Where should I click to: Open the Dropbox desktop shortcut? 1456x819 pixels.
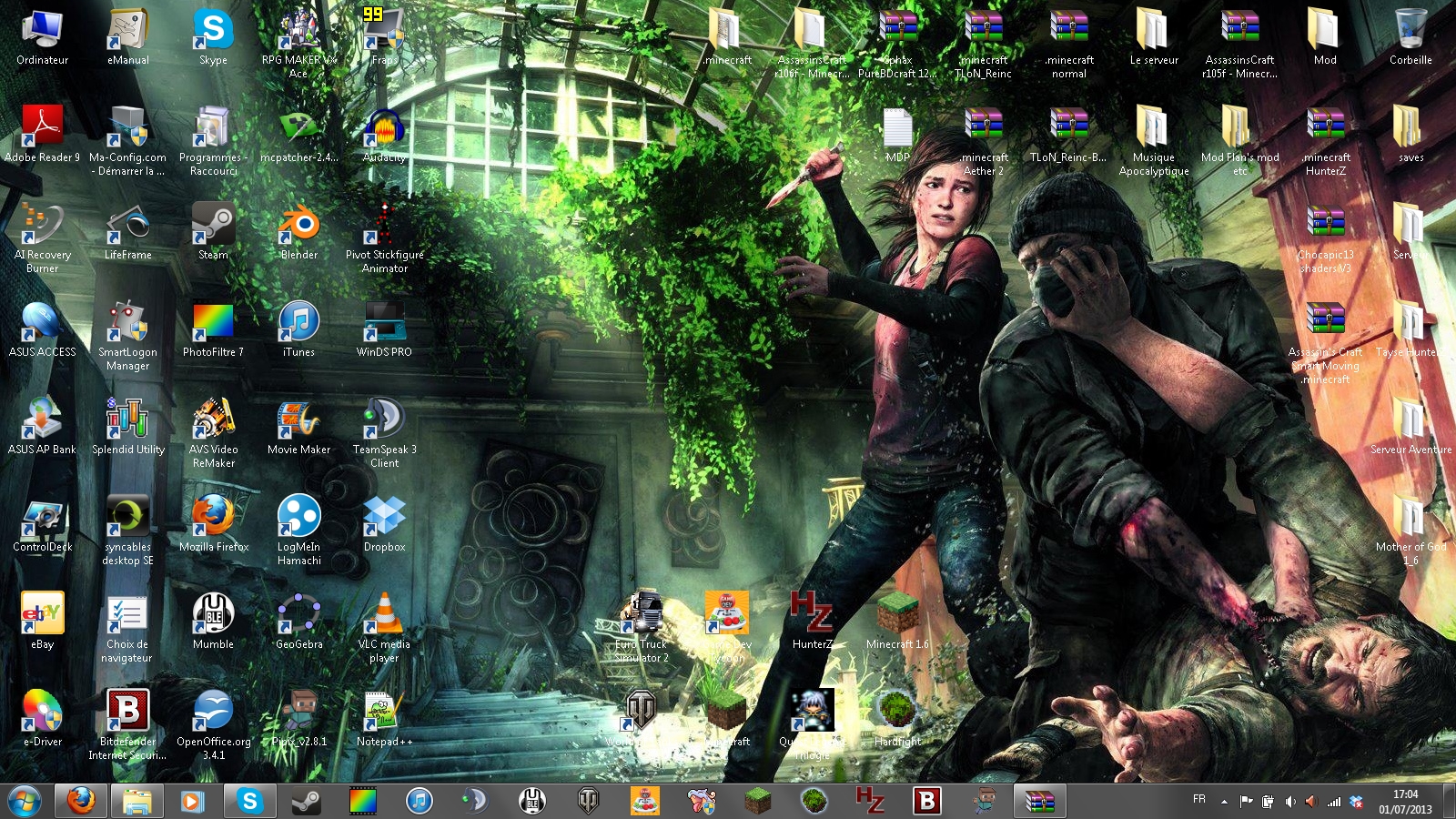tap(384, 523)
